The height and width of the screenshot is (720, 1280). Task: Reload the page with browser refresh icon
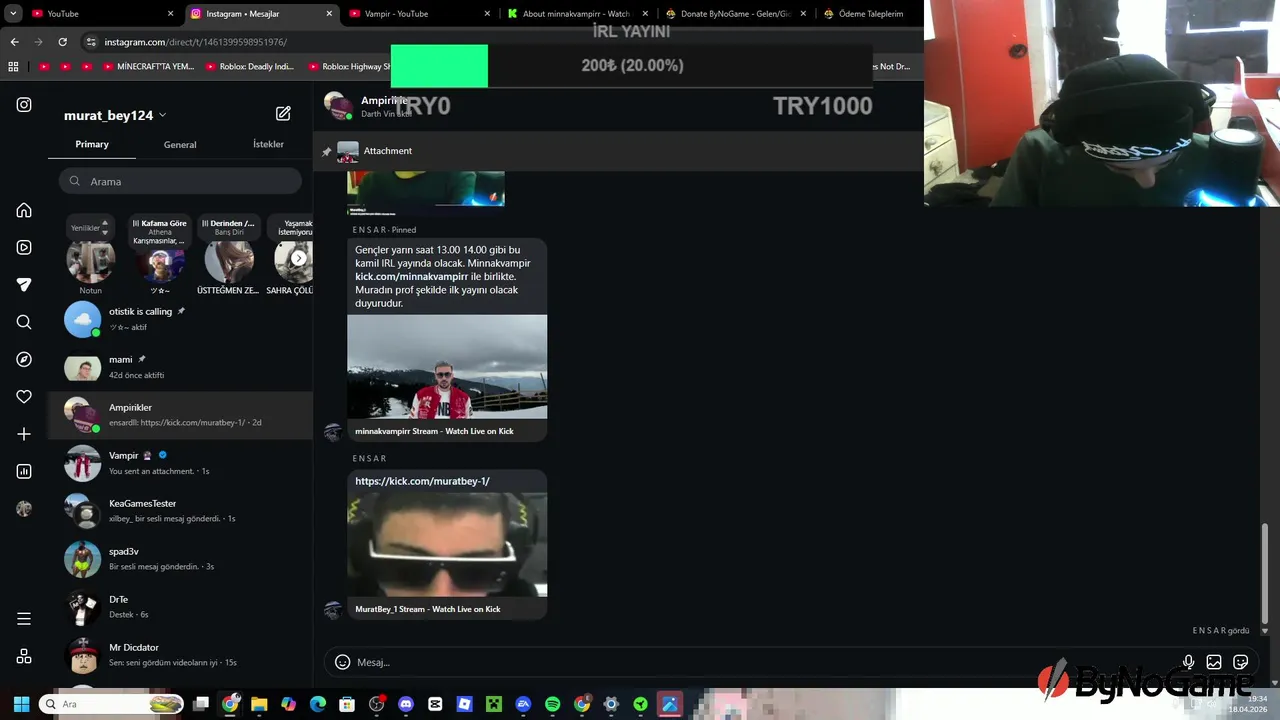[62, 42]
